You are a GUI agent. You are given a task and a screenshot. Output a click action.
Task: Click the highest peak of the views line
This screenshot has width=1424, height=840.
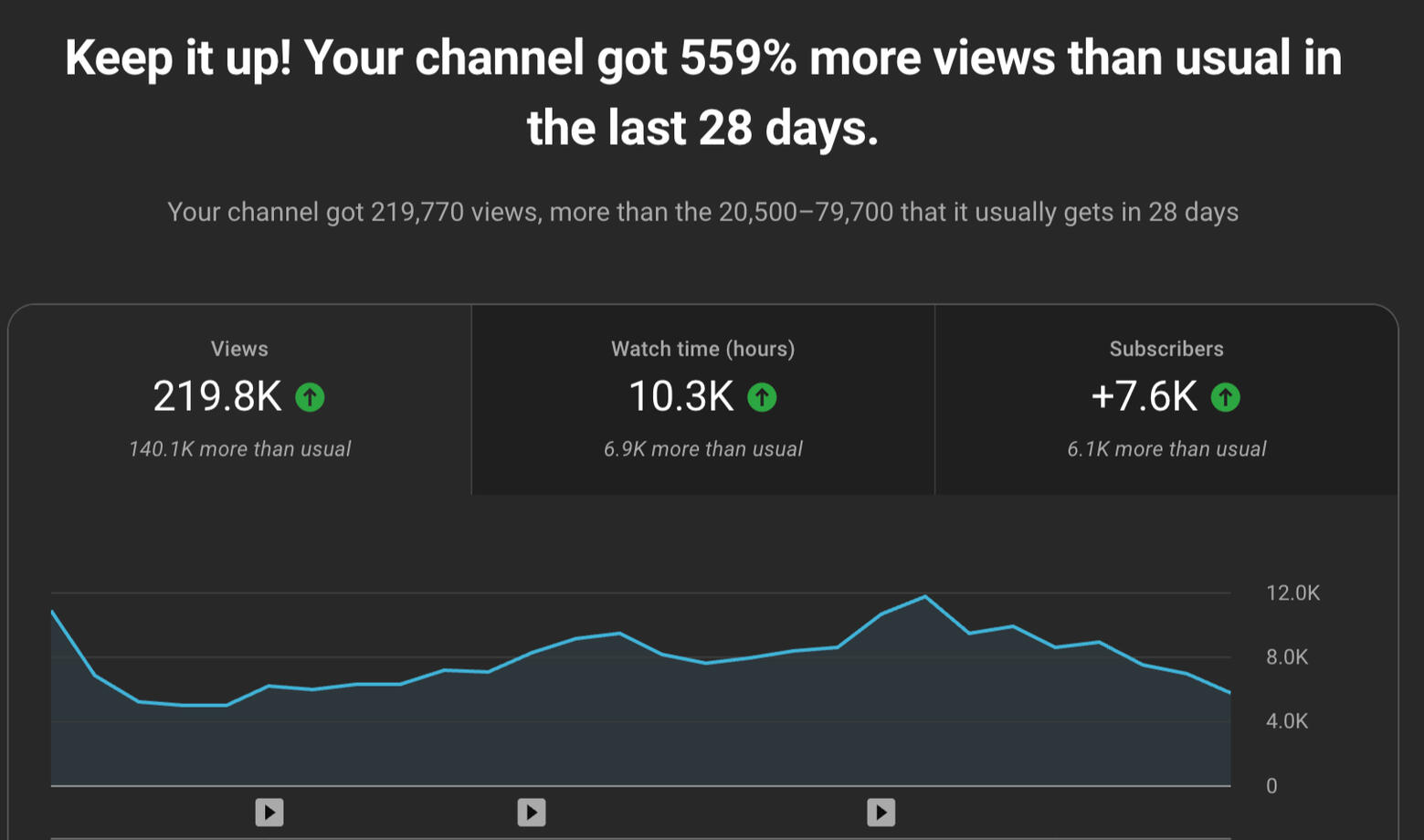tap(924, 597)
